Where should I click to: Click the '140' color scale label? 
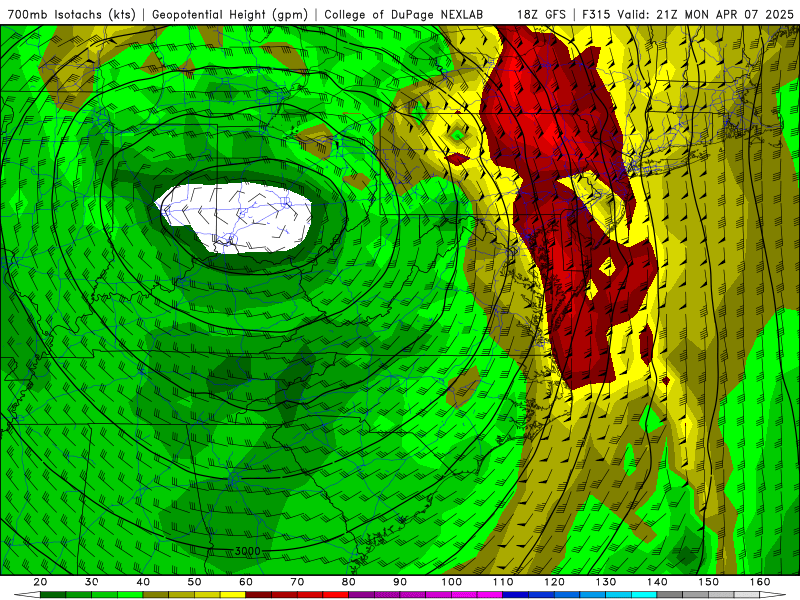657,582
